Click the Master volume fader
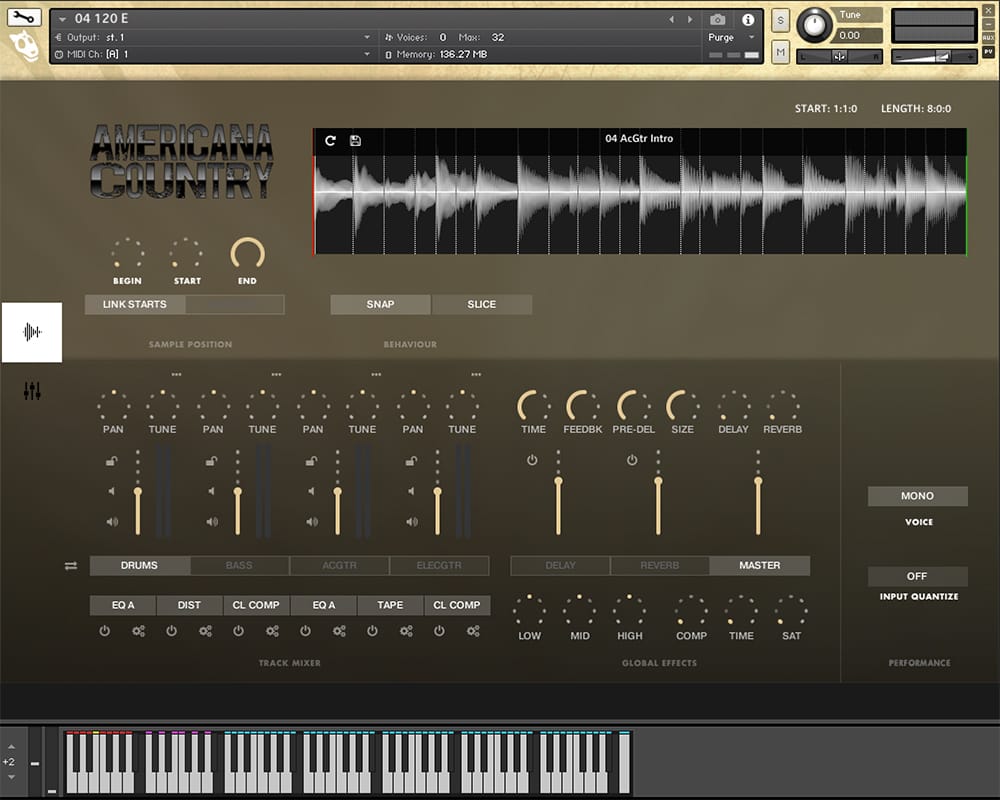This screenshot has width=1000, height=800. 758,482
